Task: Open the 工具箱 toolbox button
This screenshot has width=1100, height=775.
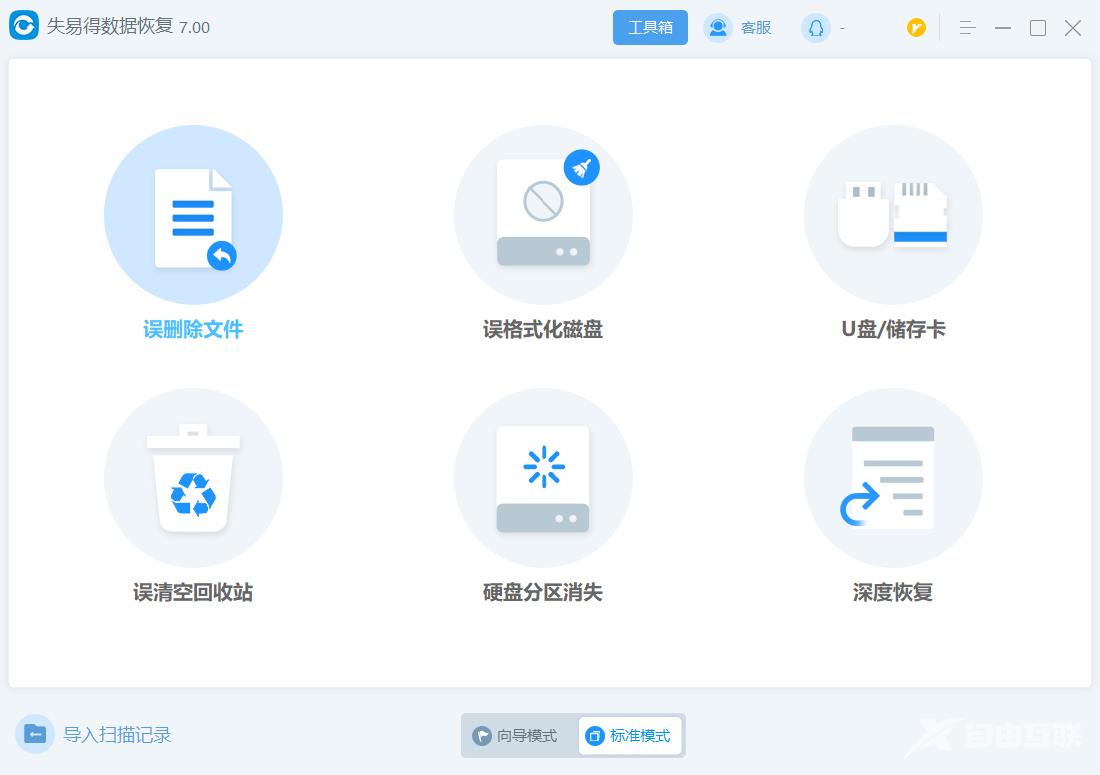Action: tap(650, 28)
